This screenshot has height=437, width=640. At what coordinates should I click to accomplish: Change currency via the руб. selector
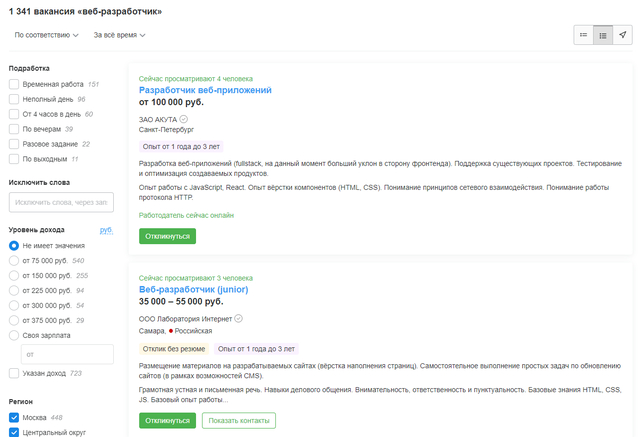pos(106,230)
